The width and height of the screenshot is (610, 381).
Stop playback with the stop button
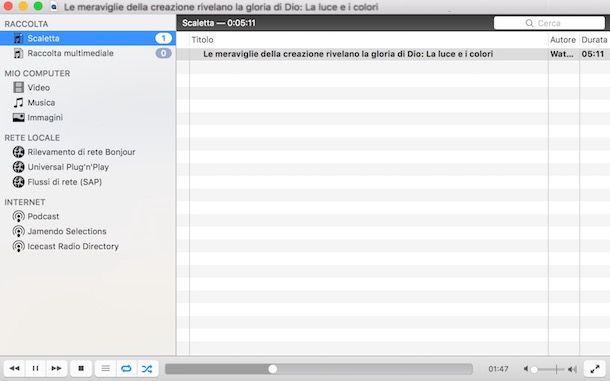[81, 368]
